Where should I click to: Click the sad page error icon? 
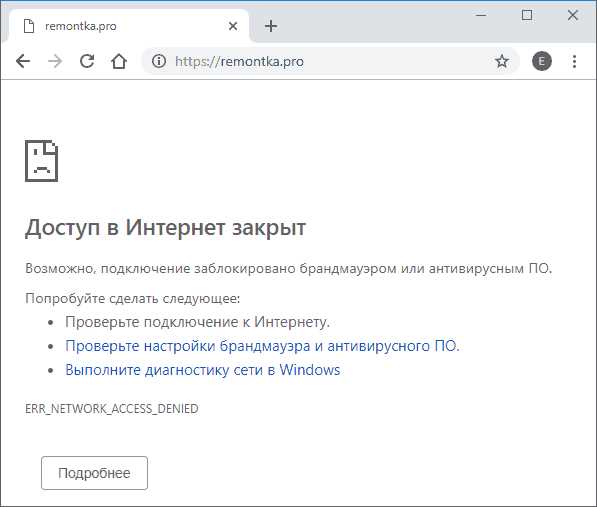pos(42,161)
